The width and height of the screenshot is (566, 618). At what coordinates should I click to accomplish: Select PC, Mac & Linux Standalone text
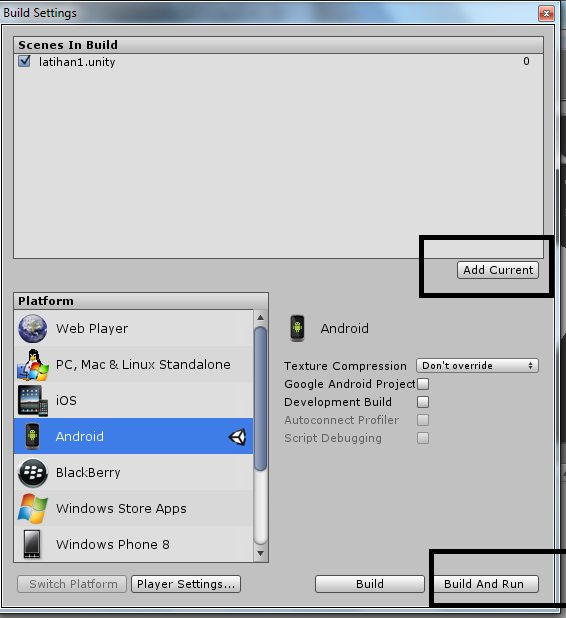(x=143, y=365)
